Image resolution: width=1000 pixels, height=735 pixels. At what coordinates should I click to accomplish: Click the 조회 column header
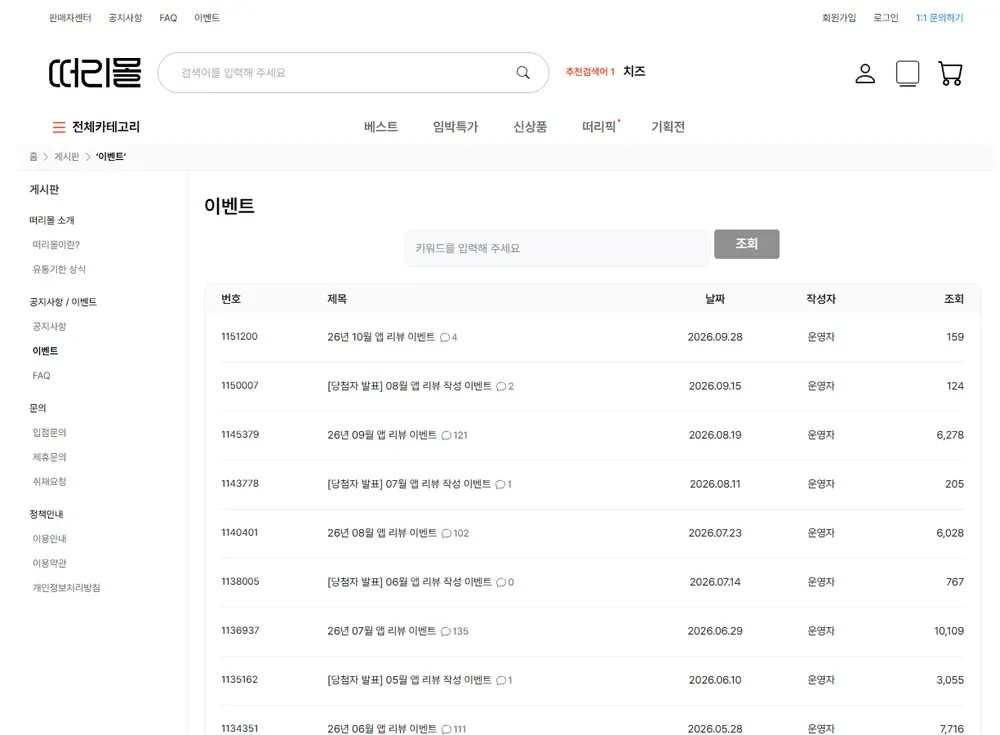954,299
